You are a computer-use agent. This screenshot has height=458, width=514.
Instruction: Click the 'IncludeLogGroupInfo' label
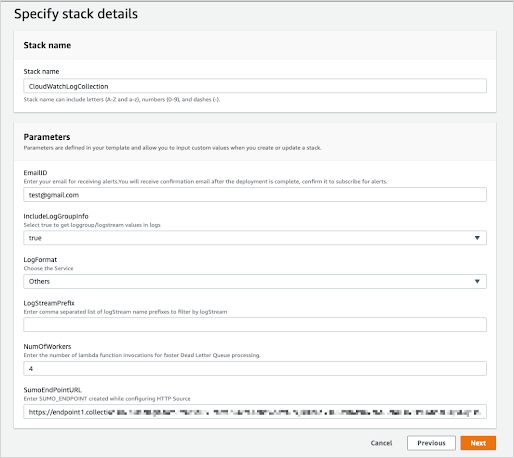pyautogui.click(x=56, y=216)
